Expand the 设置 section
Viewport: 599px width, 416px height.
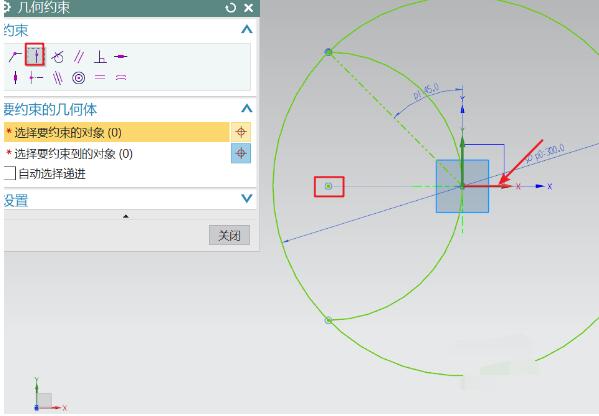pos(247,198)
